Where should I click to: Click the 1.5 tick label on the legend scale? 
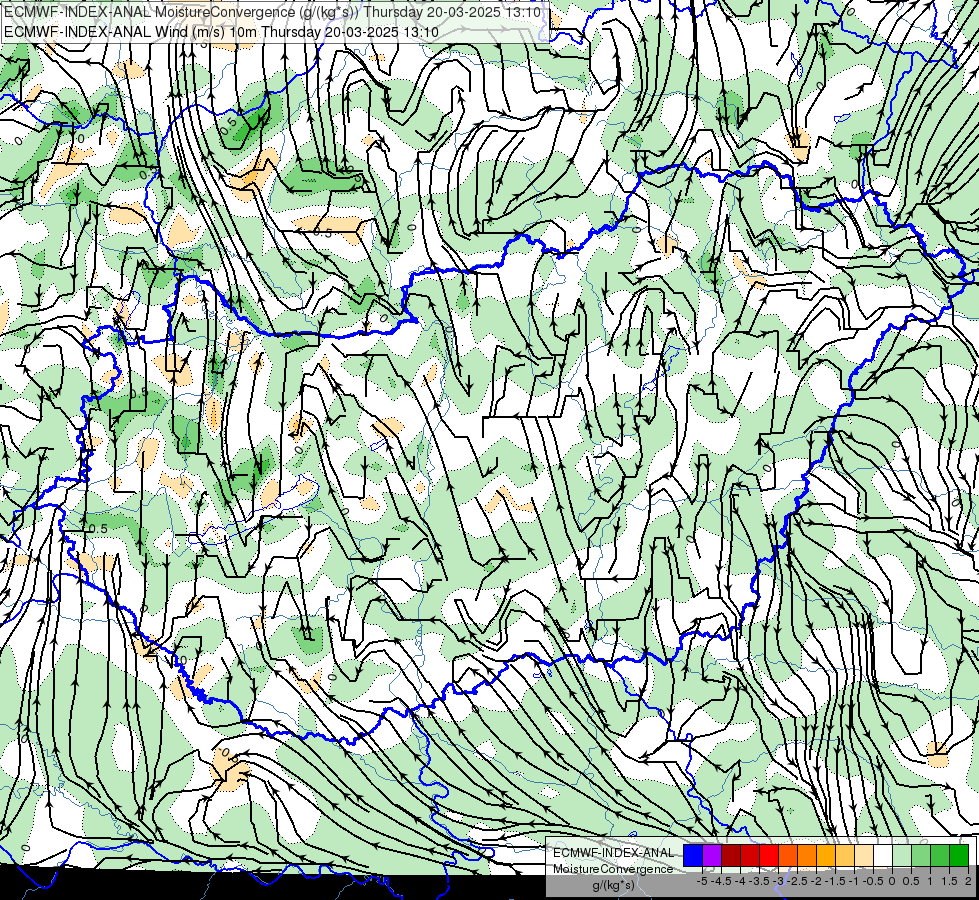[x=949, y=881]
